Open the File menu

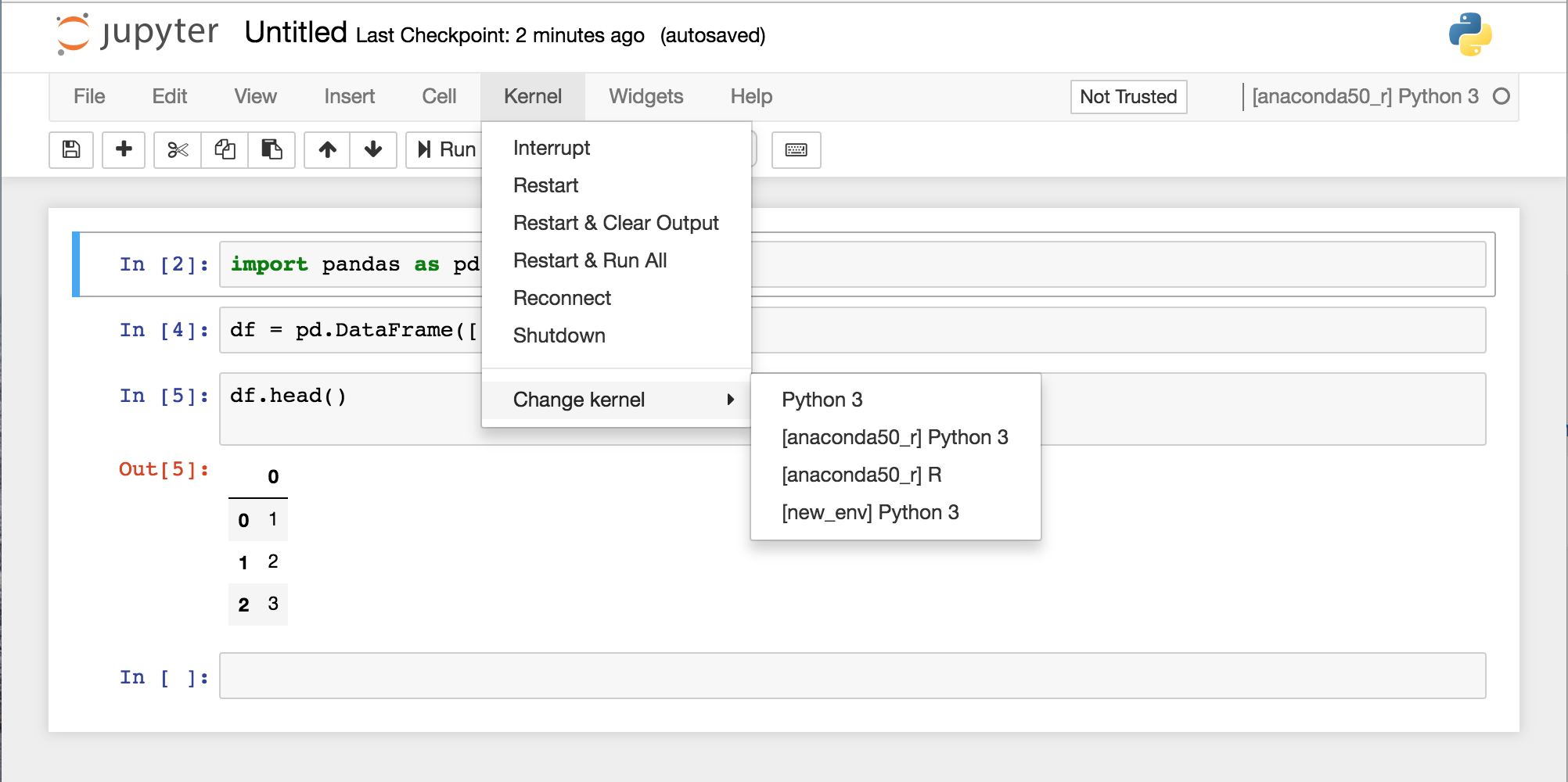point(89,96)
